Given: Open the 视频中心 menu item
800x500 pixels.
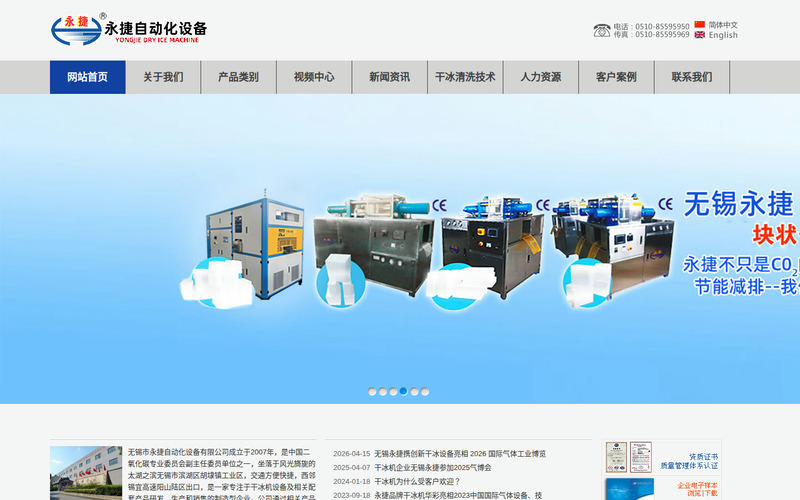Looking at the screenshot, I should click(314, 77).
